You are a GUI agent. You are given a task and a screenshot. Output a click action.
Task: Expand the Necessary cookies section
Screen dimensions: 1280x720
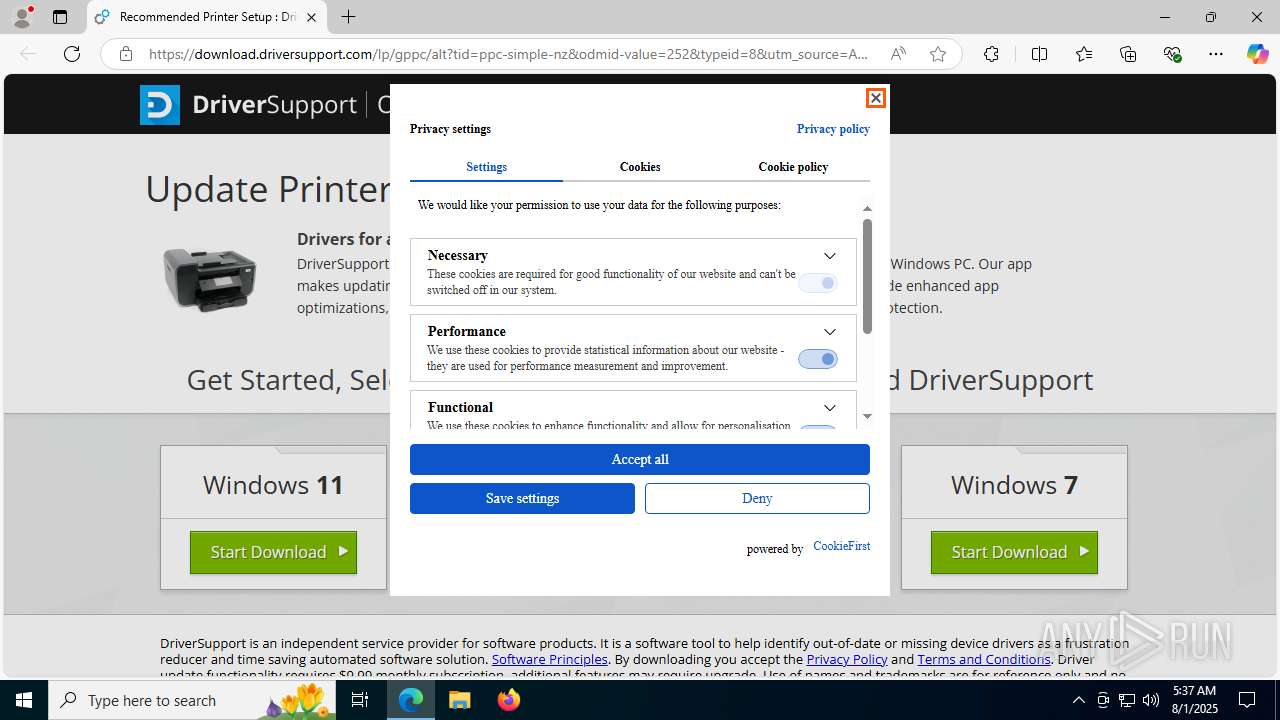(x=829, y=256)
